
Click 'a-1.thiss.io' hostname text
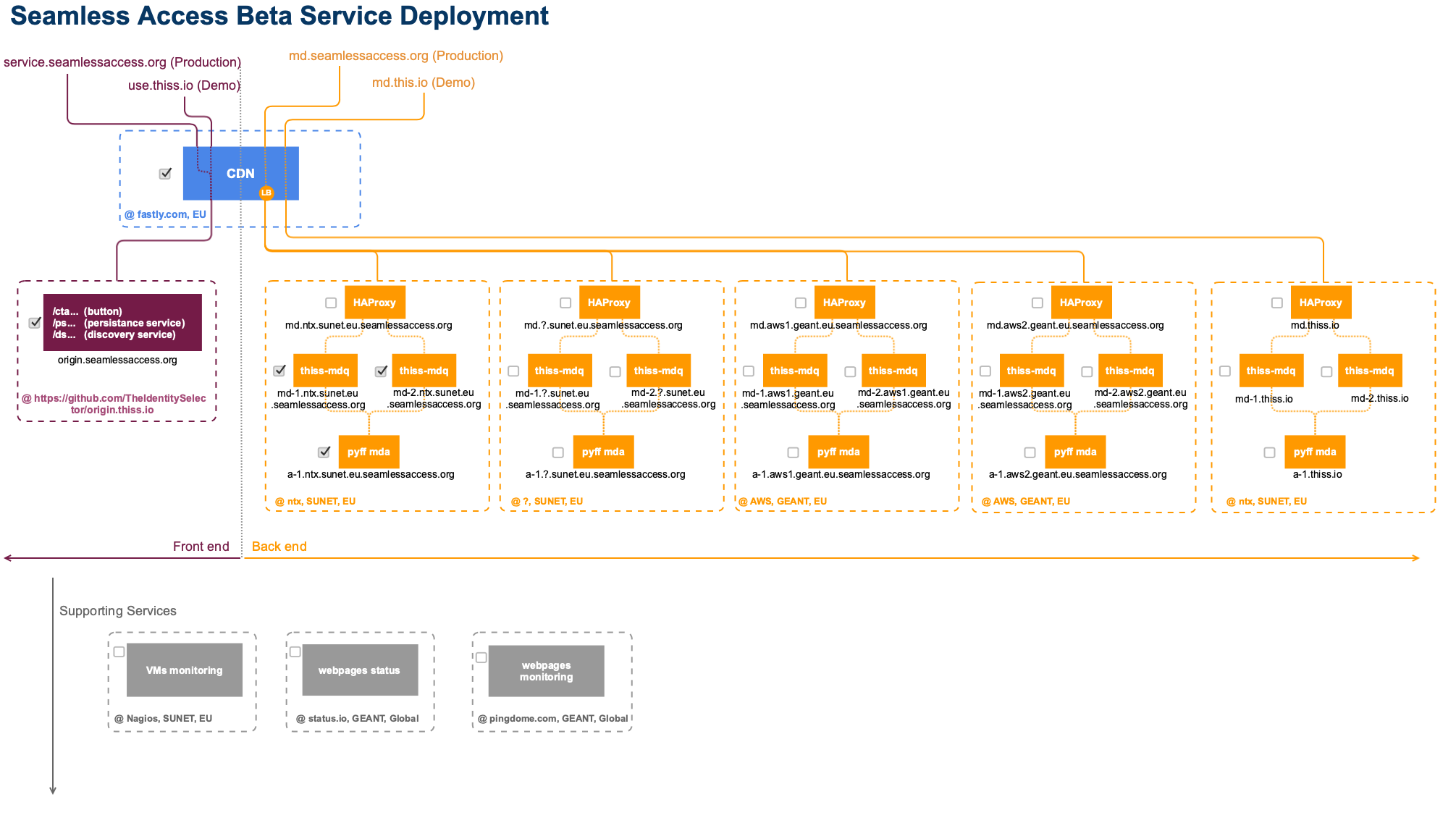point(1318,475)
